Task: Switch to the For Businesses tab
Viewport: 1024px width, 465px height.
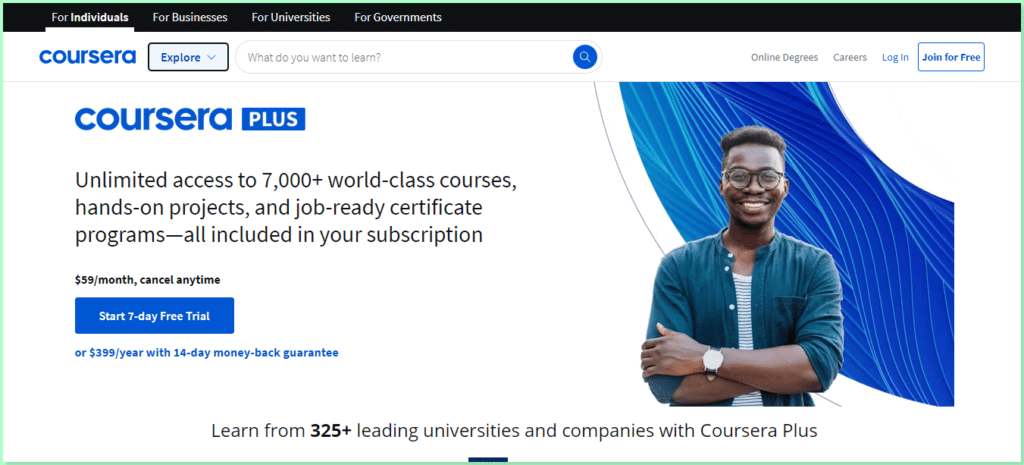Action: coord(190,17)
